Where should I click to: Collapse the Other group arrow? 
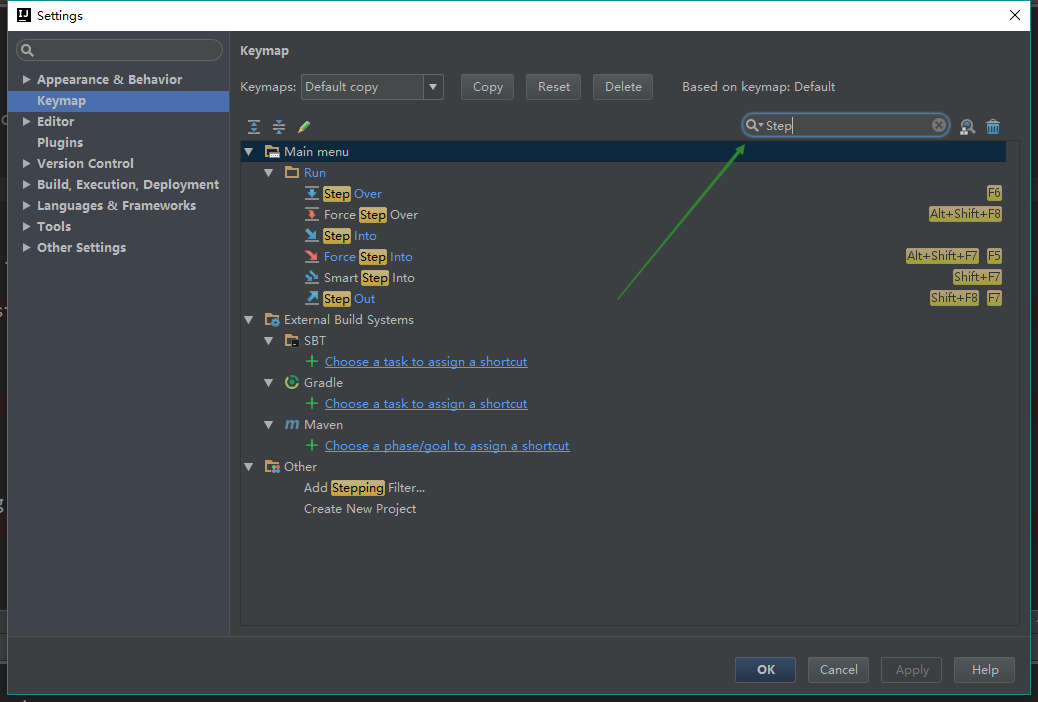[x=249, y=467]
